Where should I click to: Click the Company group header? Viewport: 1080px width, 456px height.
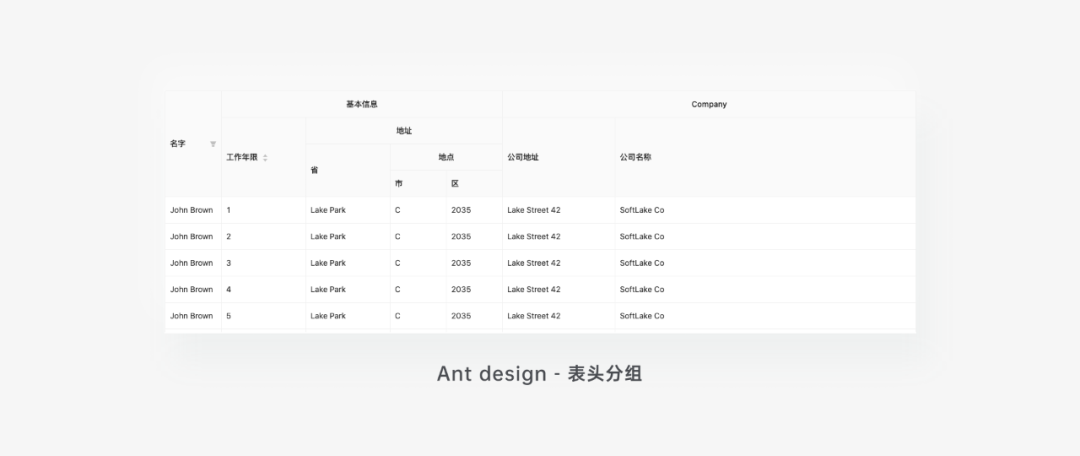coord(709,104)
